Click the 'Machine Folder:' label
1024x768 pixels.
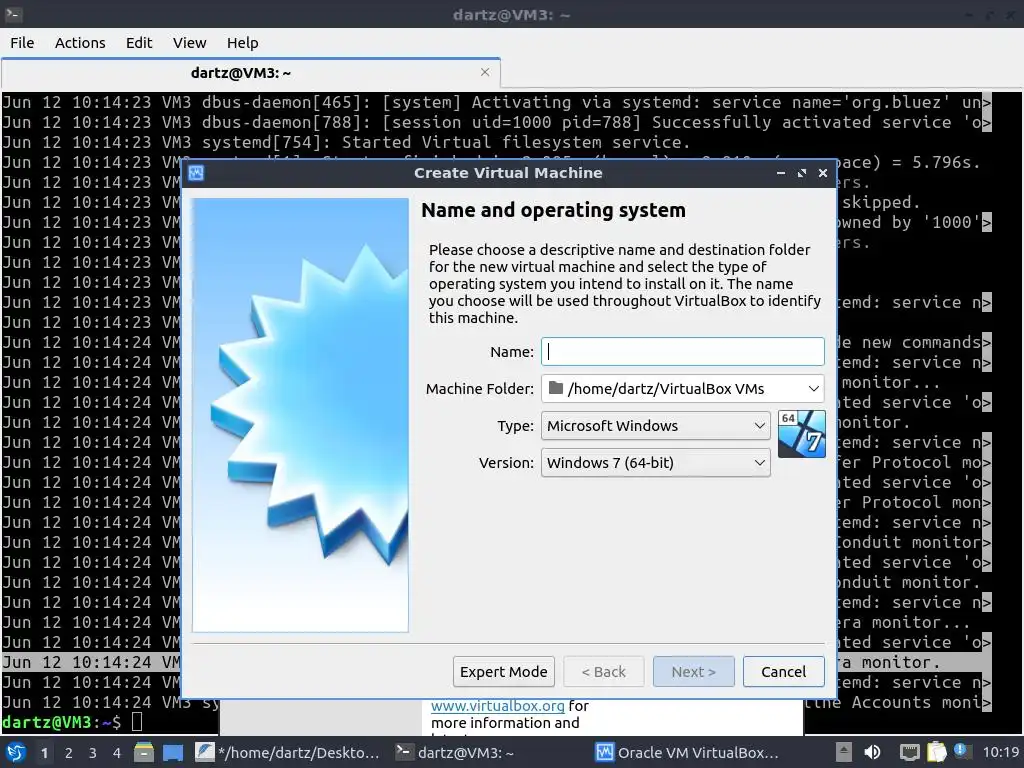tap(479, 389)
